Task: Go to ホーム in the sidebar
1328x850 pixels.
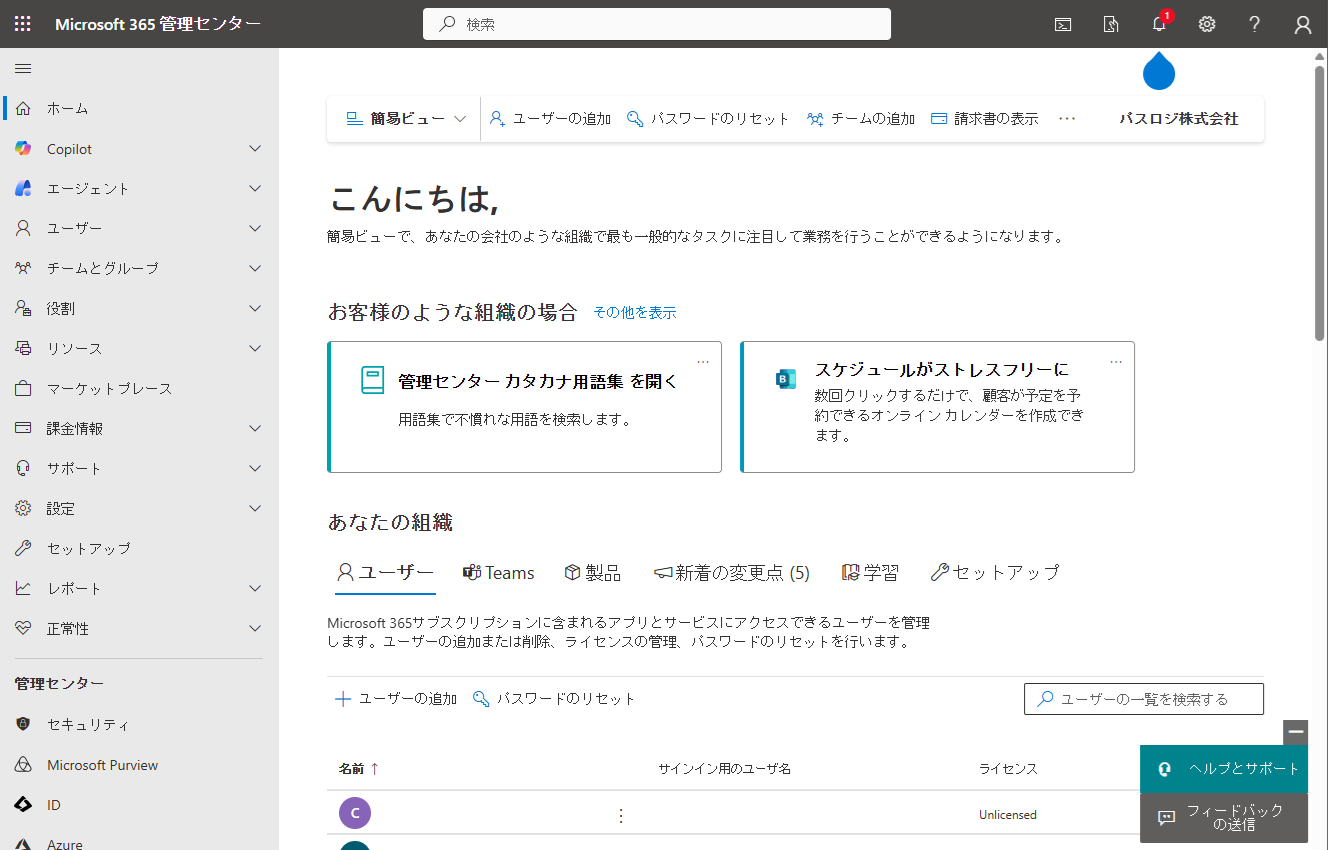Action: 139,108
